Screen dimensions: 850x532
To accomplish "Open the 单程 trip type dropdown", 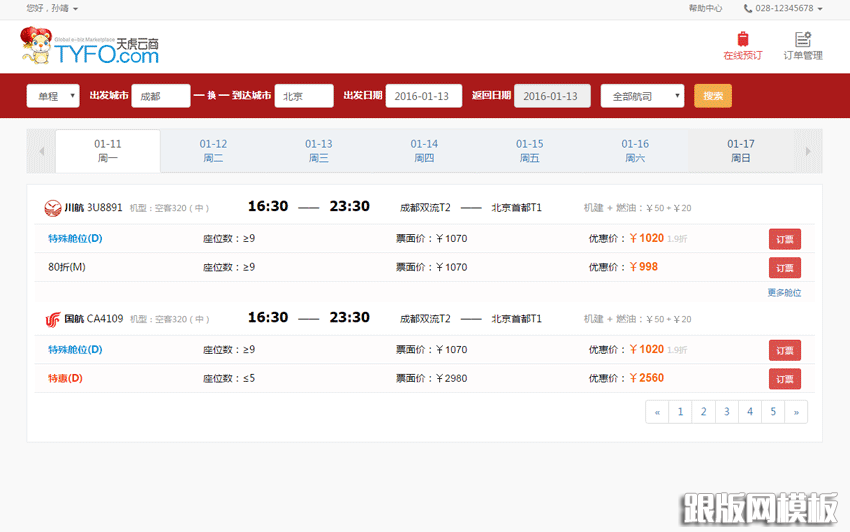I will pyautogui.click(x=55, y=96).
